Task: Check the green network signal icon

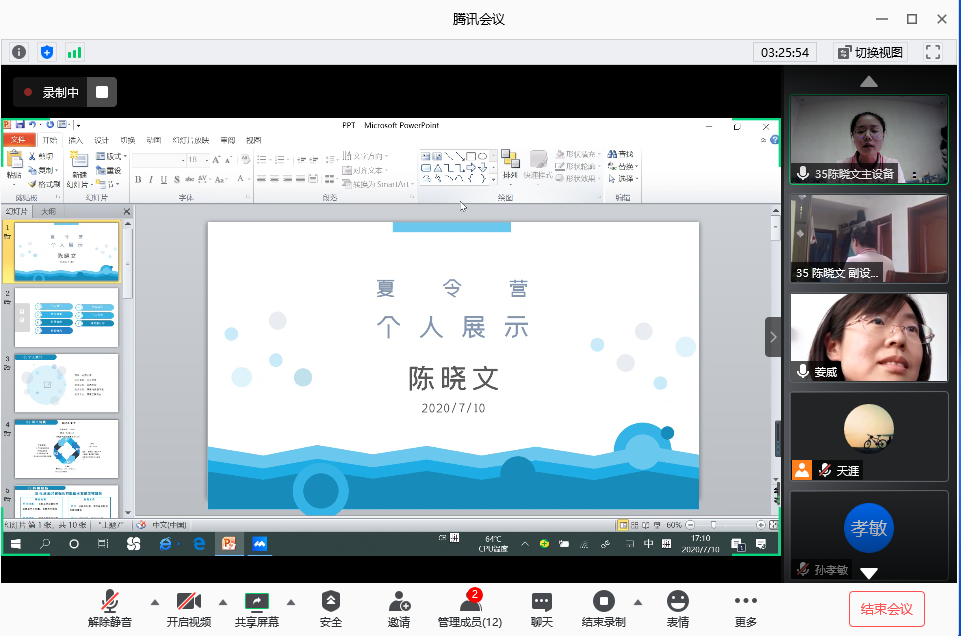Action: point(75,52)
